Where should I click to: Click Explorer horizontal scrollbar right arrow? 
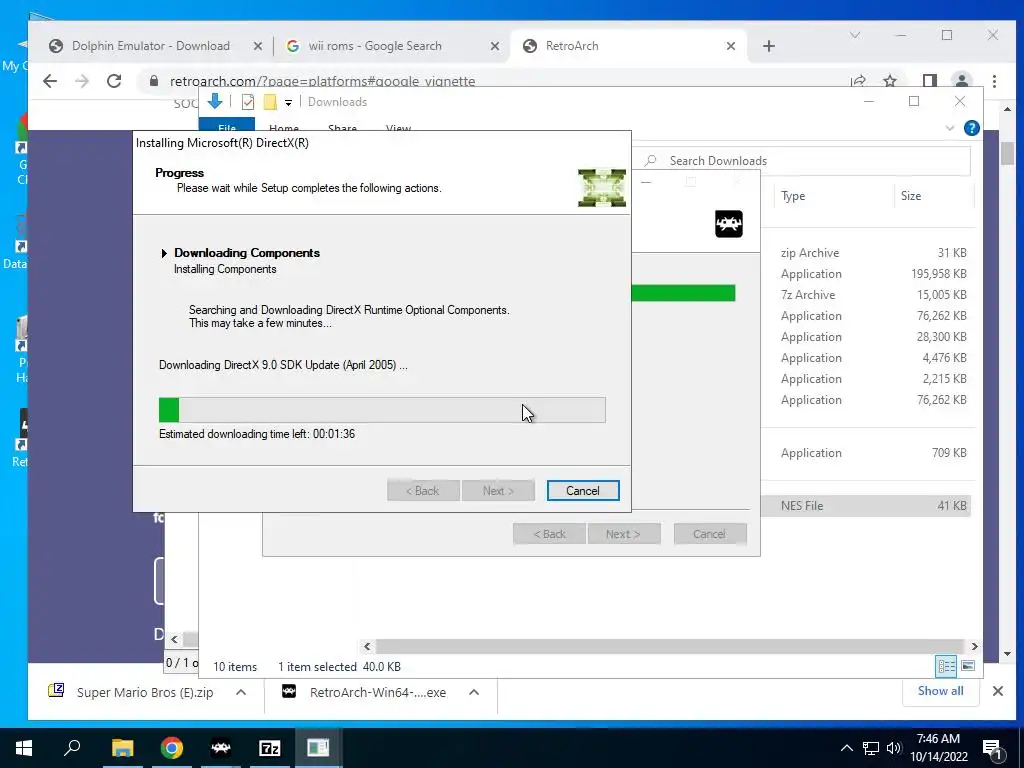(x=974, y=647)
